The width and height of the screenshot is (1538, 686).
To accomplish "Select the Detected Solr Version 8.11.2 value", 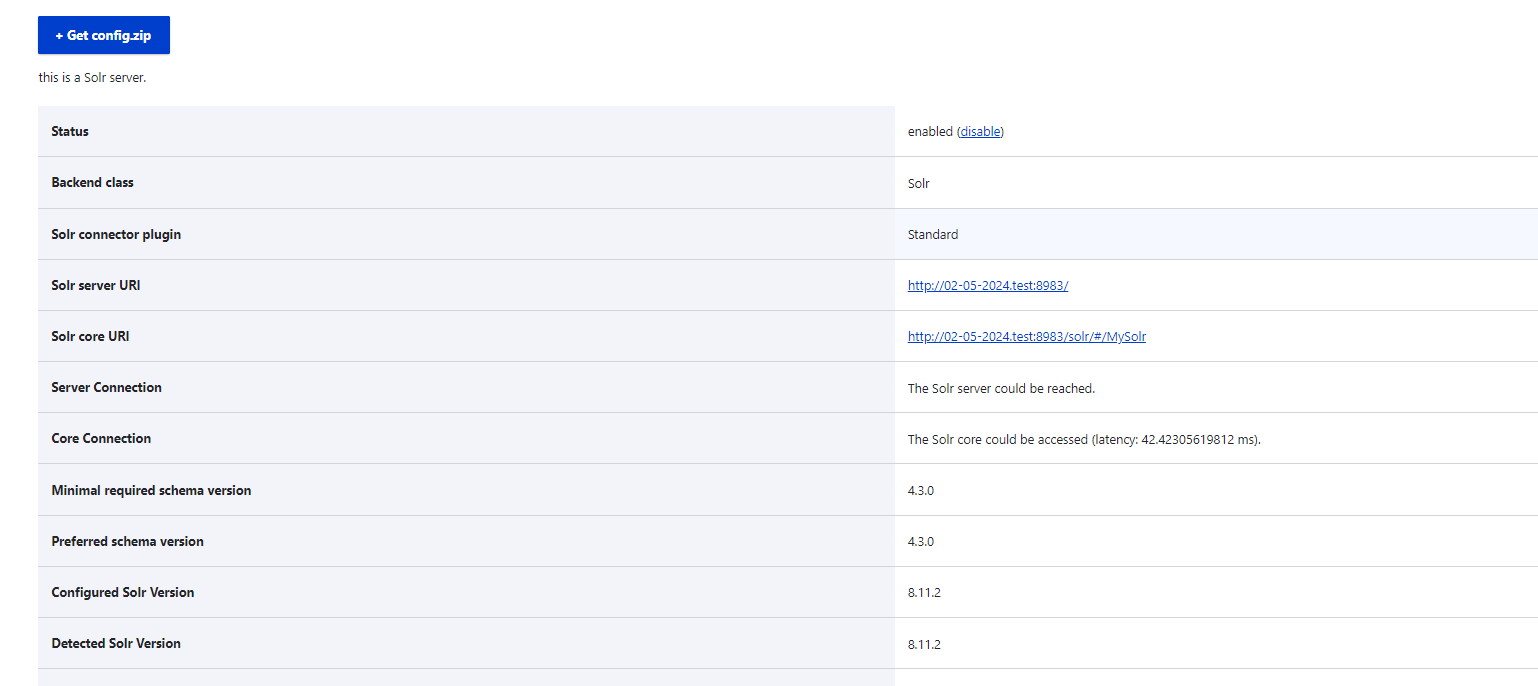I will point(924,645).
